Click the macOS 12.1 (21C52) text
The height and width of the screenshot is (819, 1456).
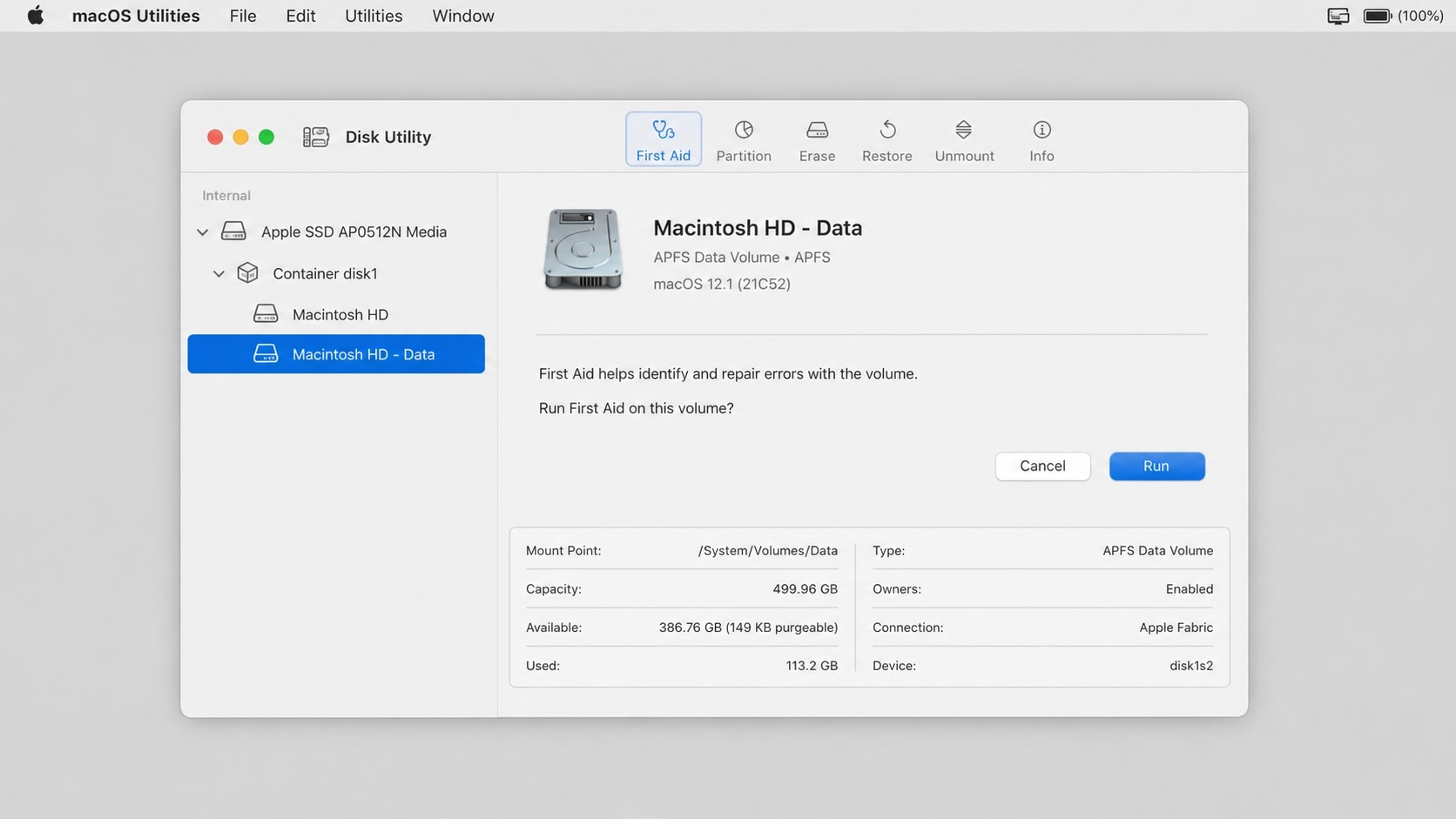click(722, 284)
